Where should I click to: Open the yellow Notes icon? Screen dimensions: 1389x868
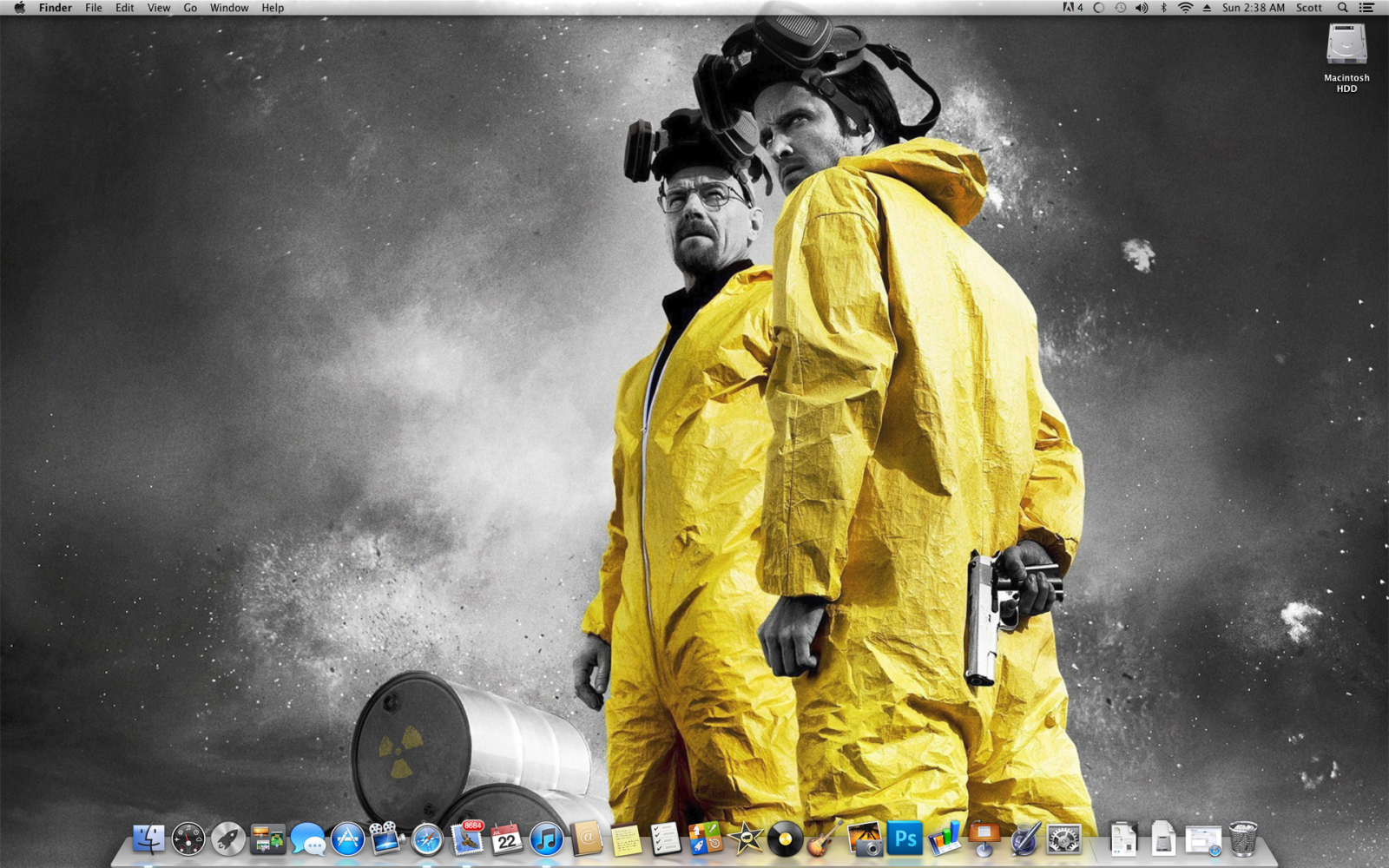tap(626, 839)
